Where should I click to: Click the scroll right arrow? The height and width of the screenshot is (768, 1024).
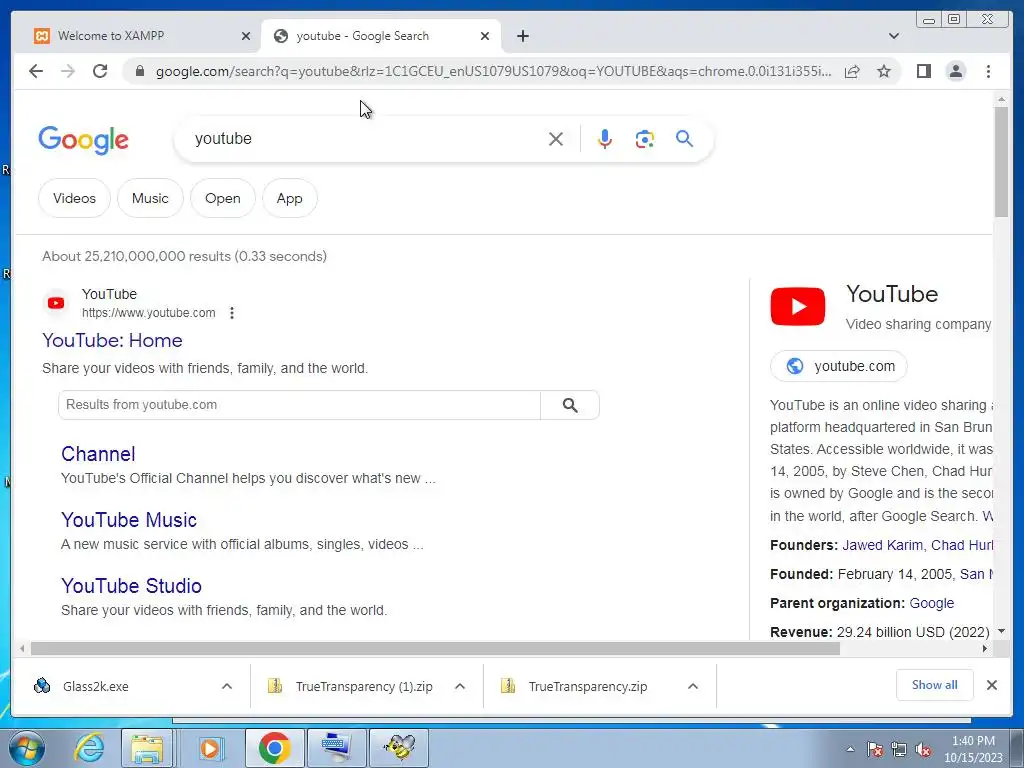pyautogui.click(x=985, y=648)
